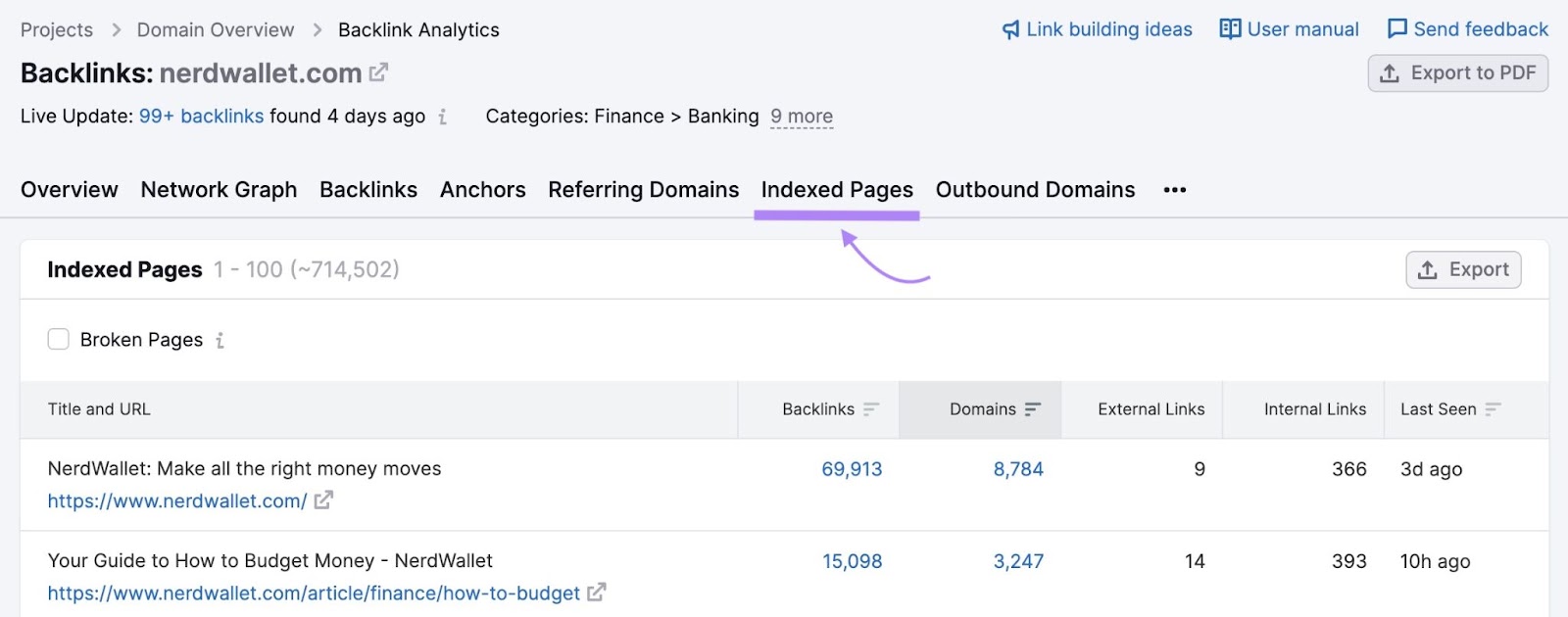
Task: Switch to the Referring Domains tab
Action: (x=643, y=190)
